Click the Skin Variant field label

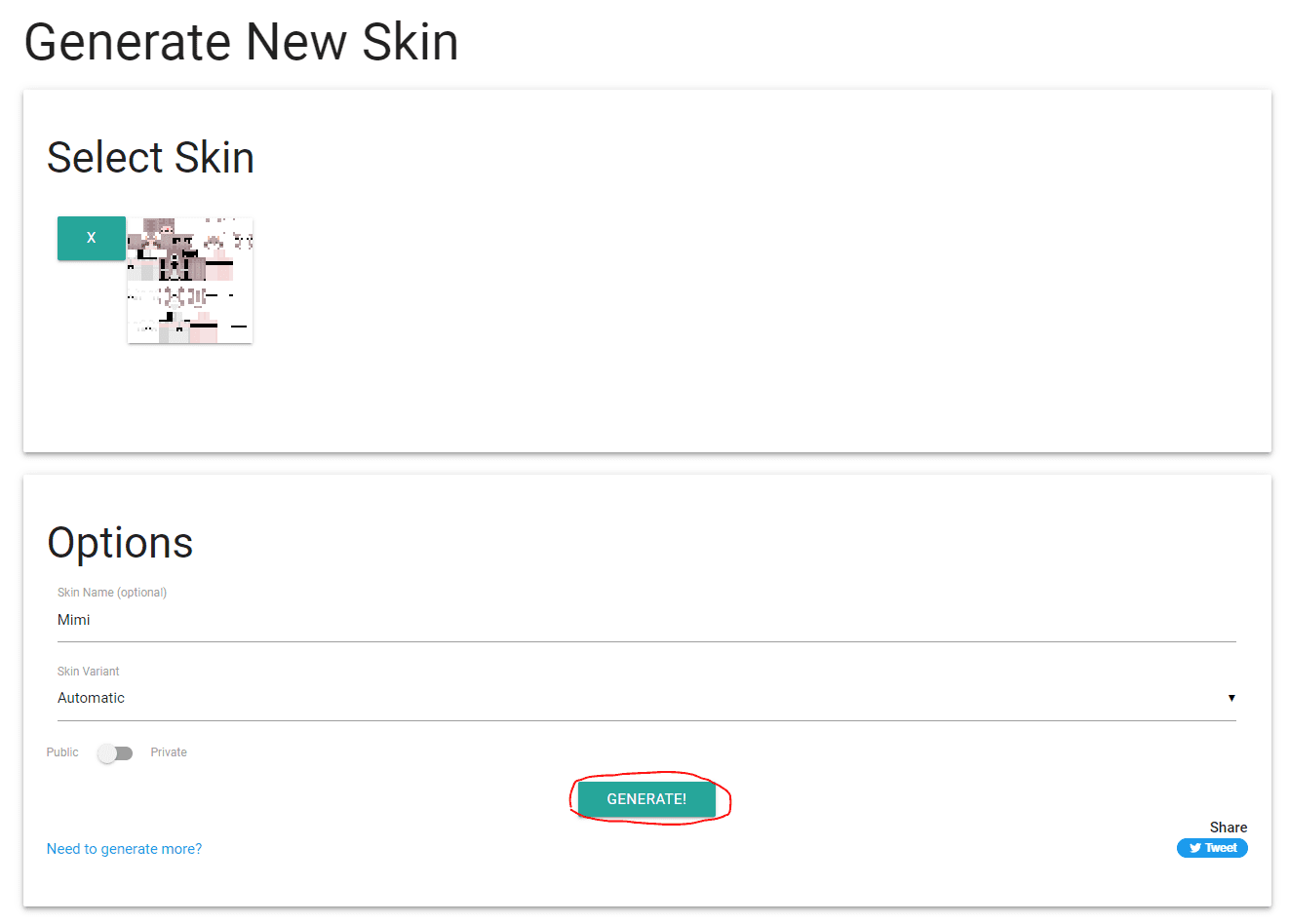[89, 672]
